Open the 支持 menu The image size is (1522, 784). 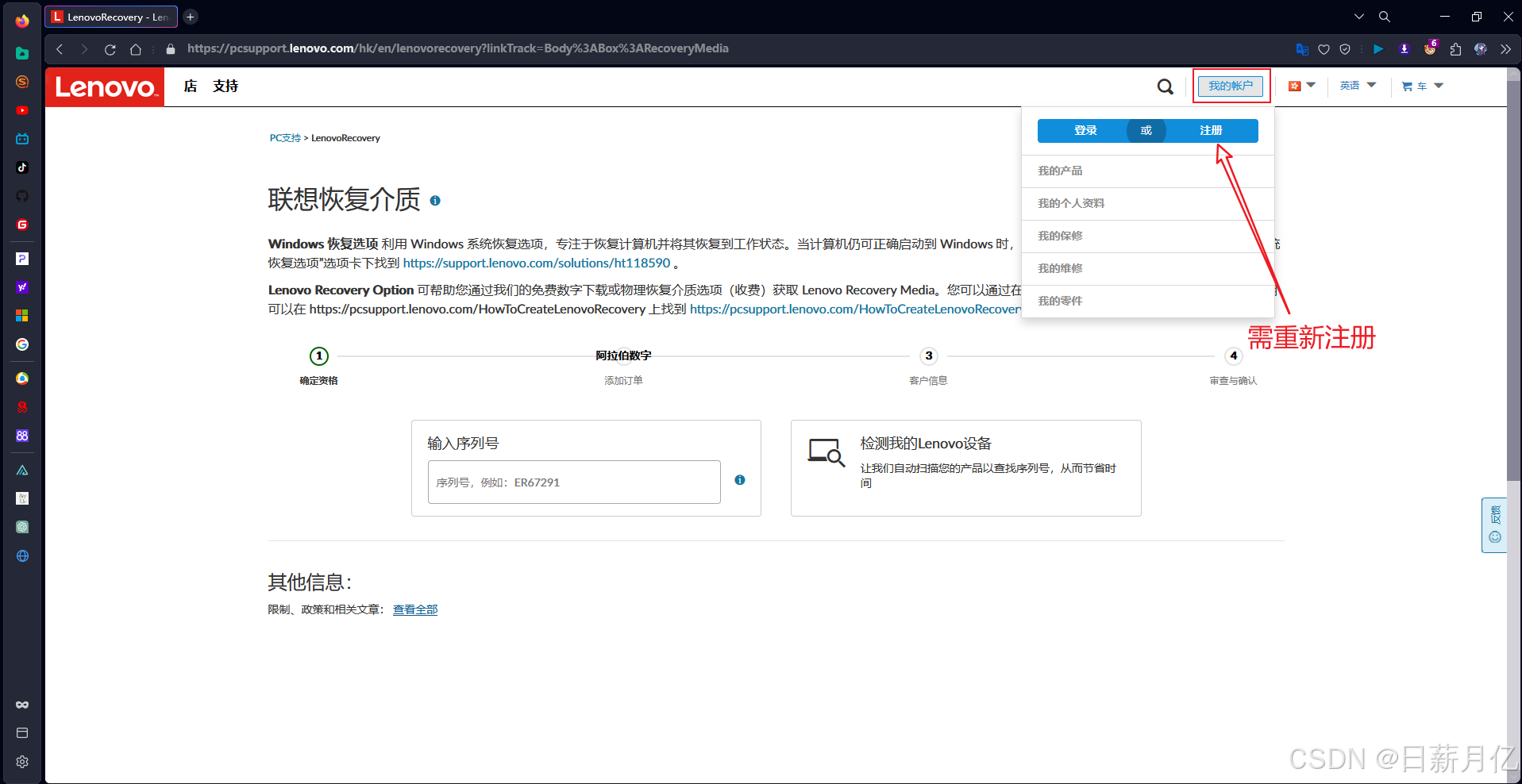coord(225,86)
